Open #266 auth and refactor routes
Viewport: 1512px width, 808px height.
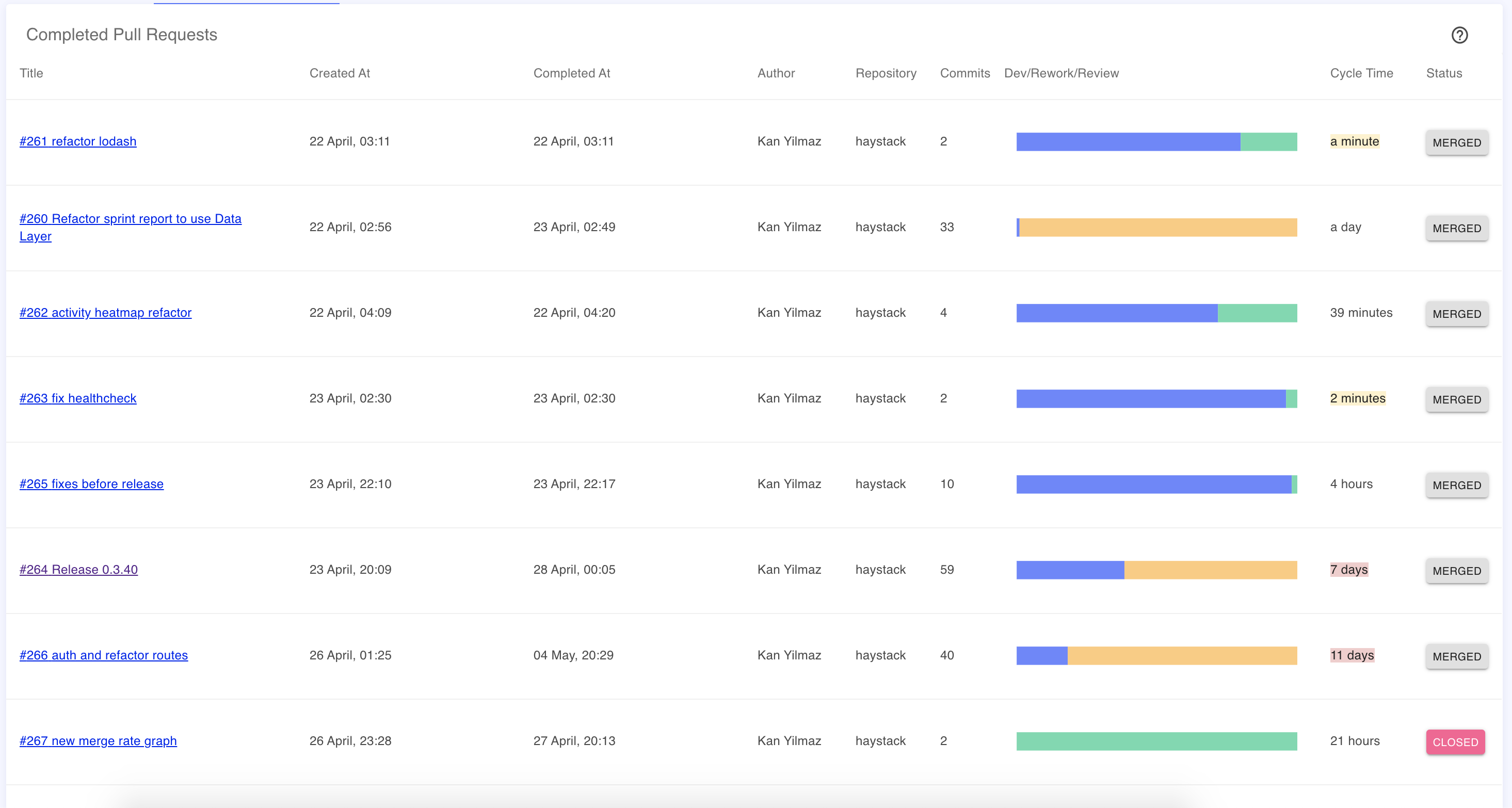coord(104,655)
